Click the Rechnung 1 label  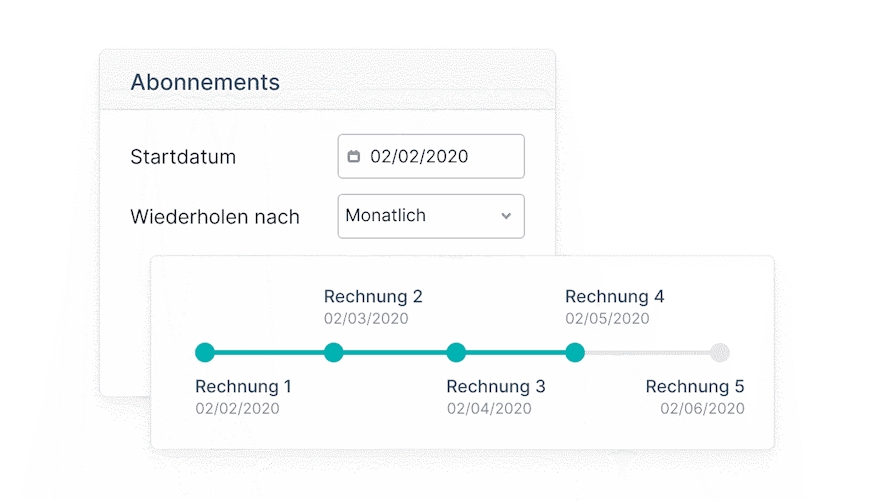click(243, 387)
